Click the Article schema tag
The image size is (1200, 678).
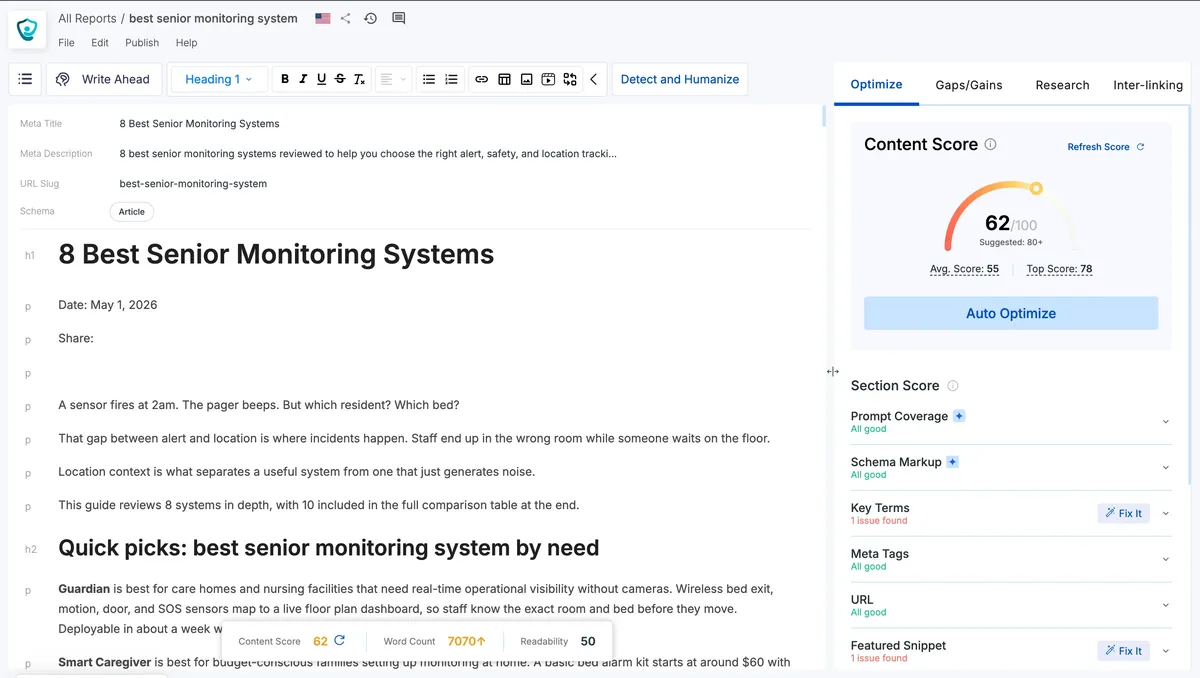pyautogui.click(x=132, y=212)
